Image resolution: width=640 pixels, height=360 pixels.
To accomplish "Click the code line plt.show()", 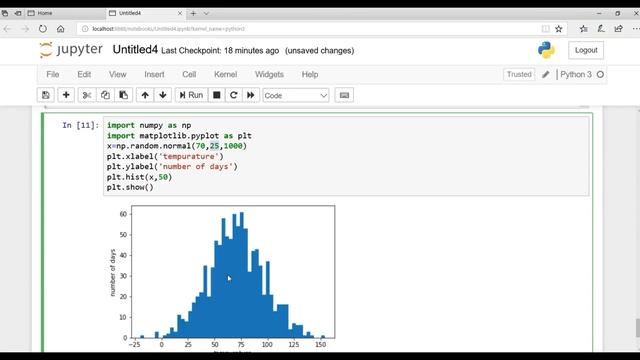I will coord(130,187).
